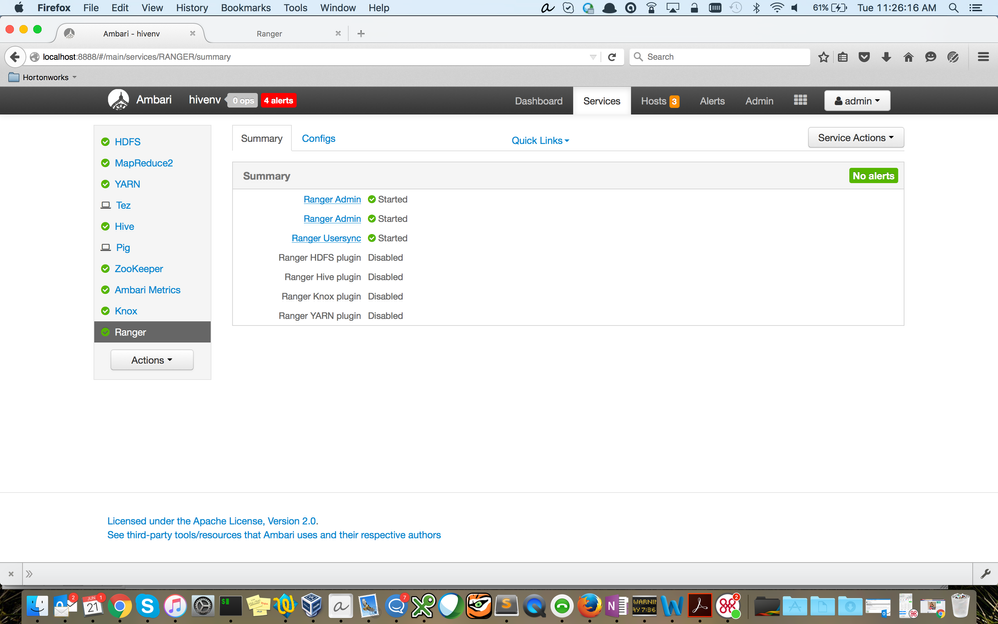Open Firefox from the Dock

pyautogui.click(x=589, y=606)
